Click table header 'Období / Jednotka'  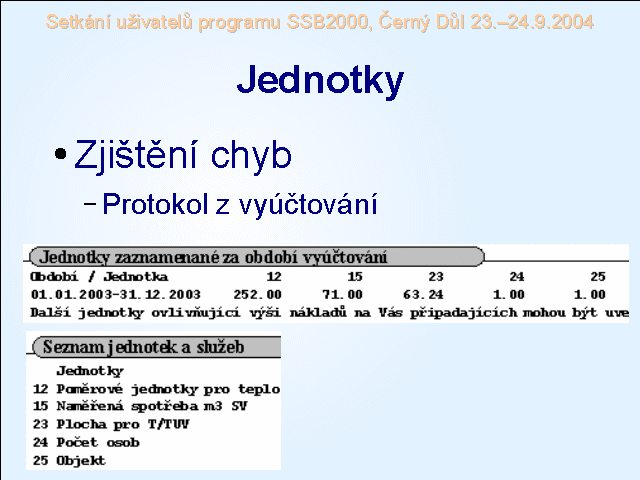pos(99,277)
